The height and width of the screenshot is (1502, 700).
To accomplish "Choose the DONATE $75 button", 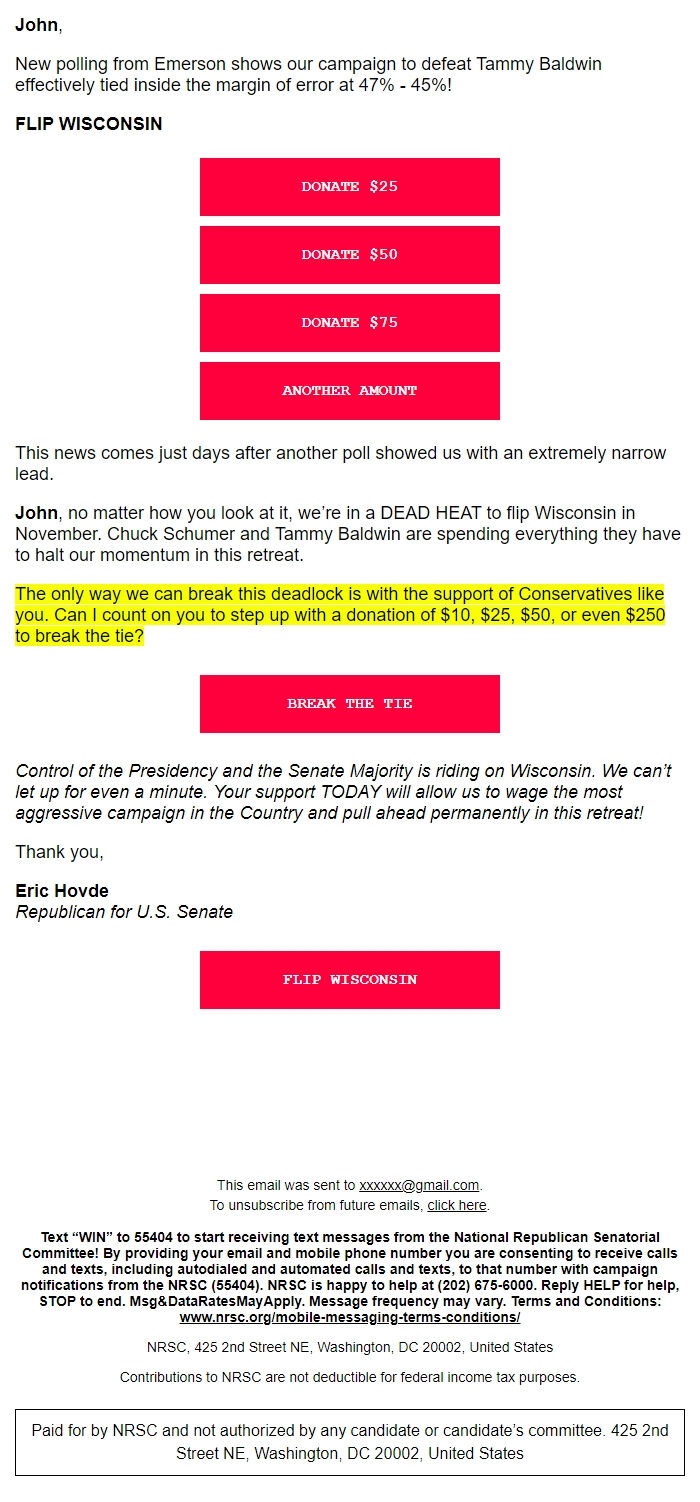I will pyautogui.click(x=350, y=322).
